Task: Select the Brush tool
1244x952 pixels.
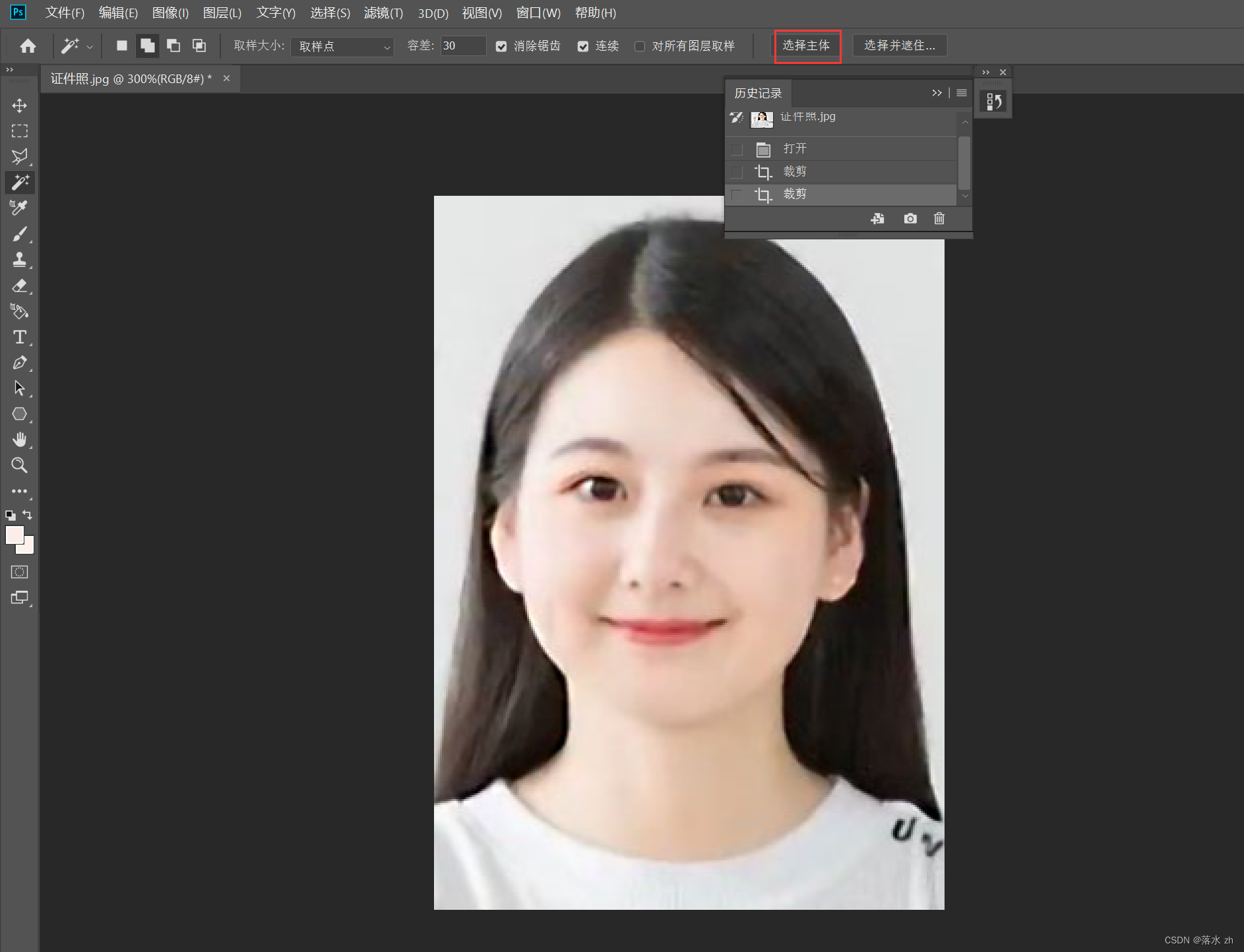Action: pyautogui.click(x=19, y=234)
